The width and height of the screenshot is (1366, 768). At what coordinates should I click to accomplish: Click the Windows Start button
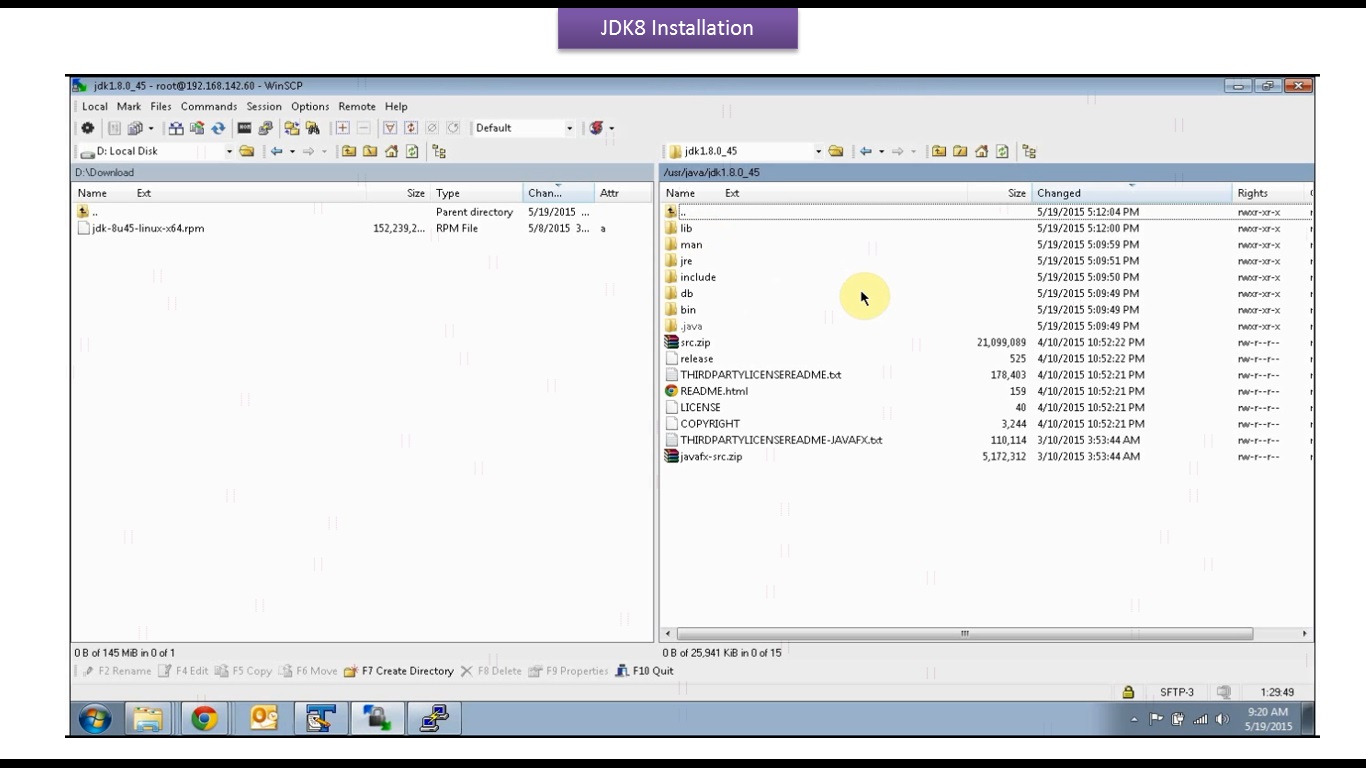[95, 718]
